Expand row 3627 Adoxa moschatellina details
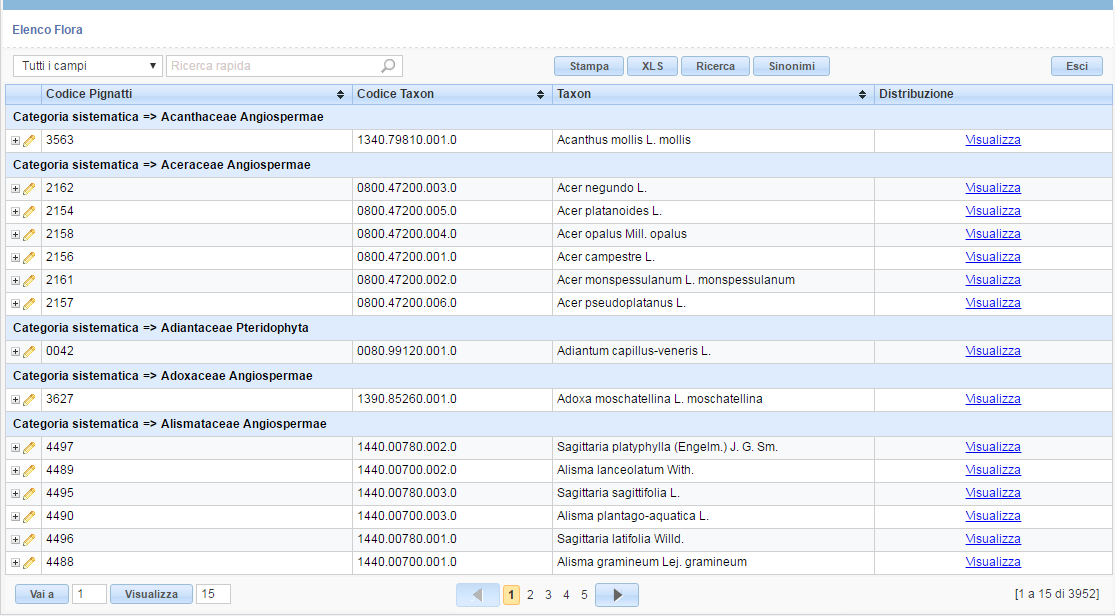This screenshot has height=616, width=1116. point(15,400)
